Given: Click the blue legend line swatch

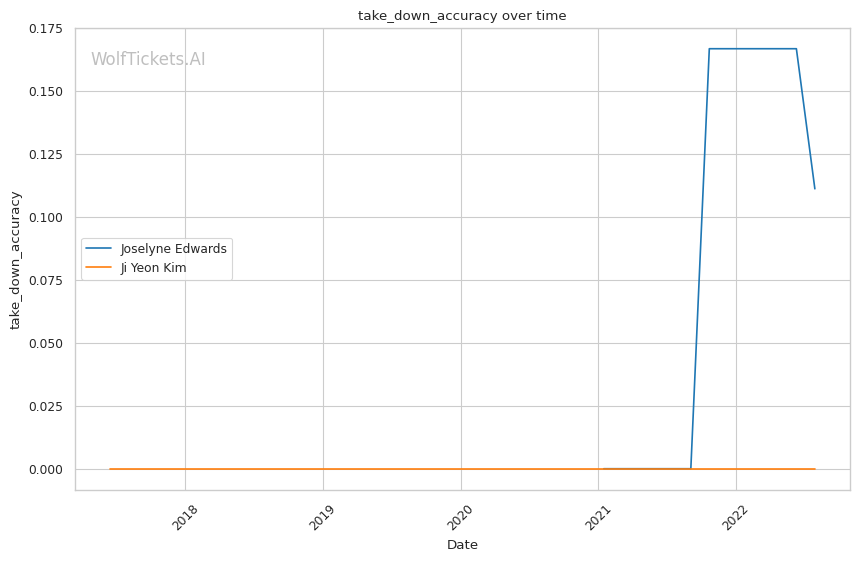Looking at the screenshot, I should [99, 249].
